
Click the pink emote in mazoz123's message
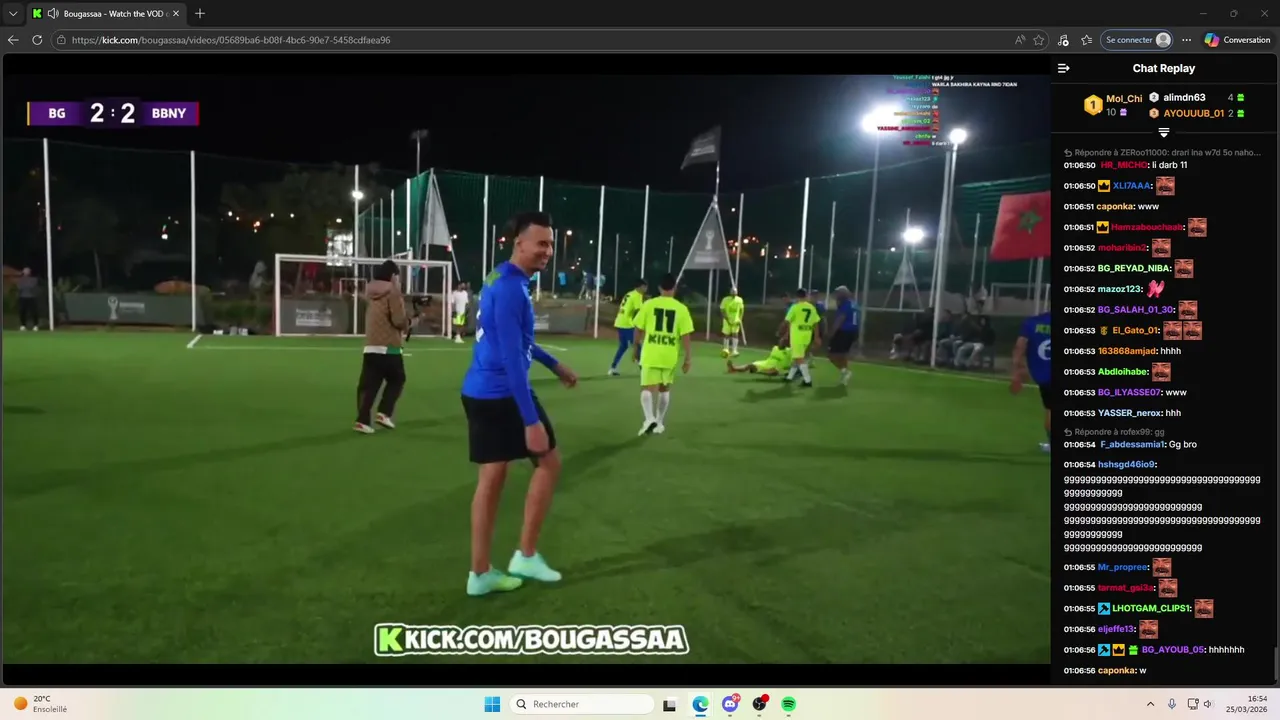(1155, 289)
